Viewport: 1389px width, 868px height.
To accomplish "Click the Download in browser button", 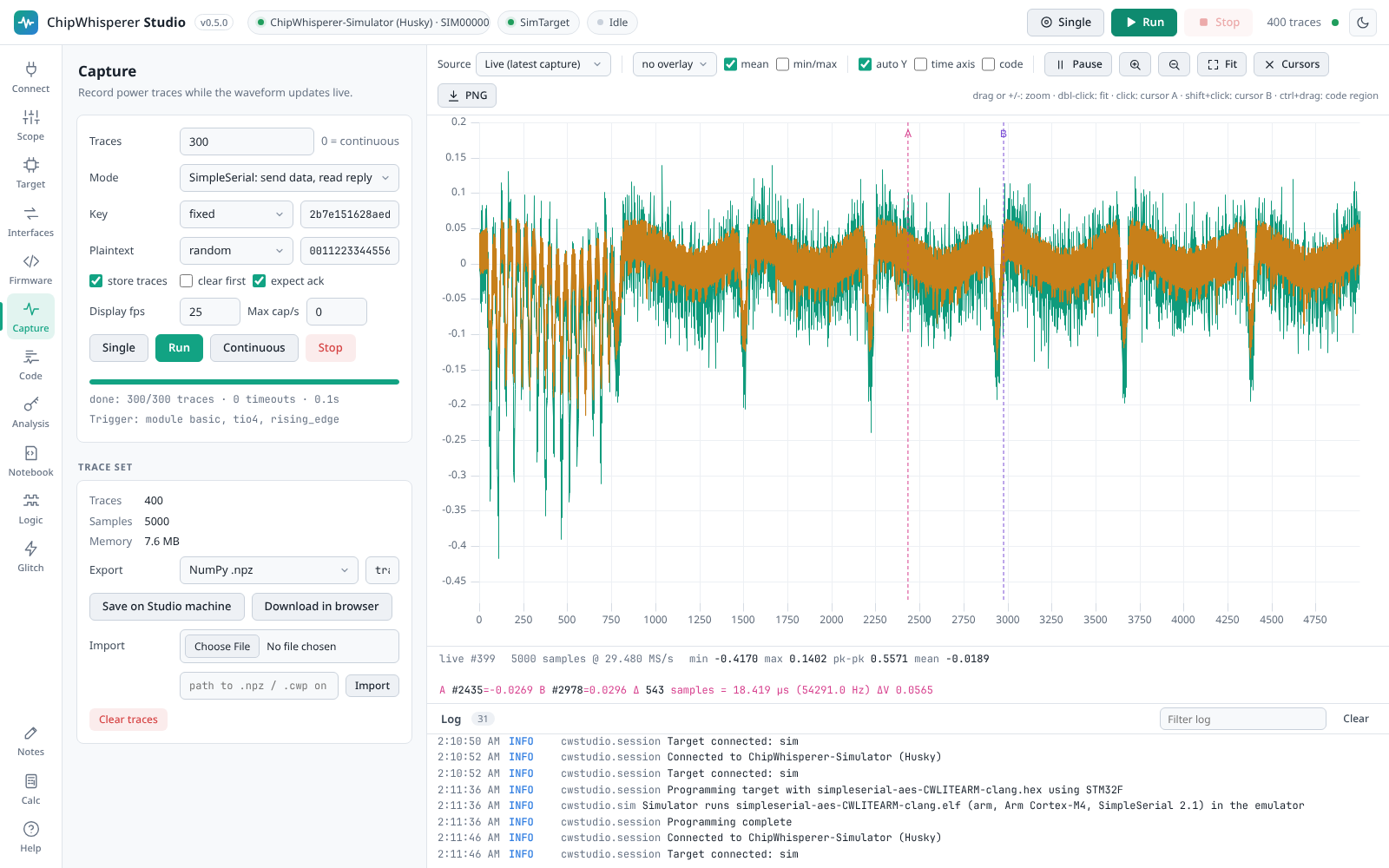I will (322, 607).
